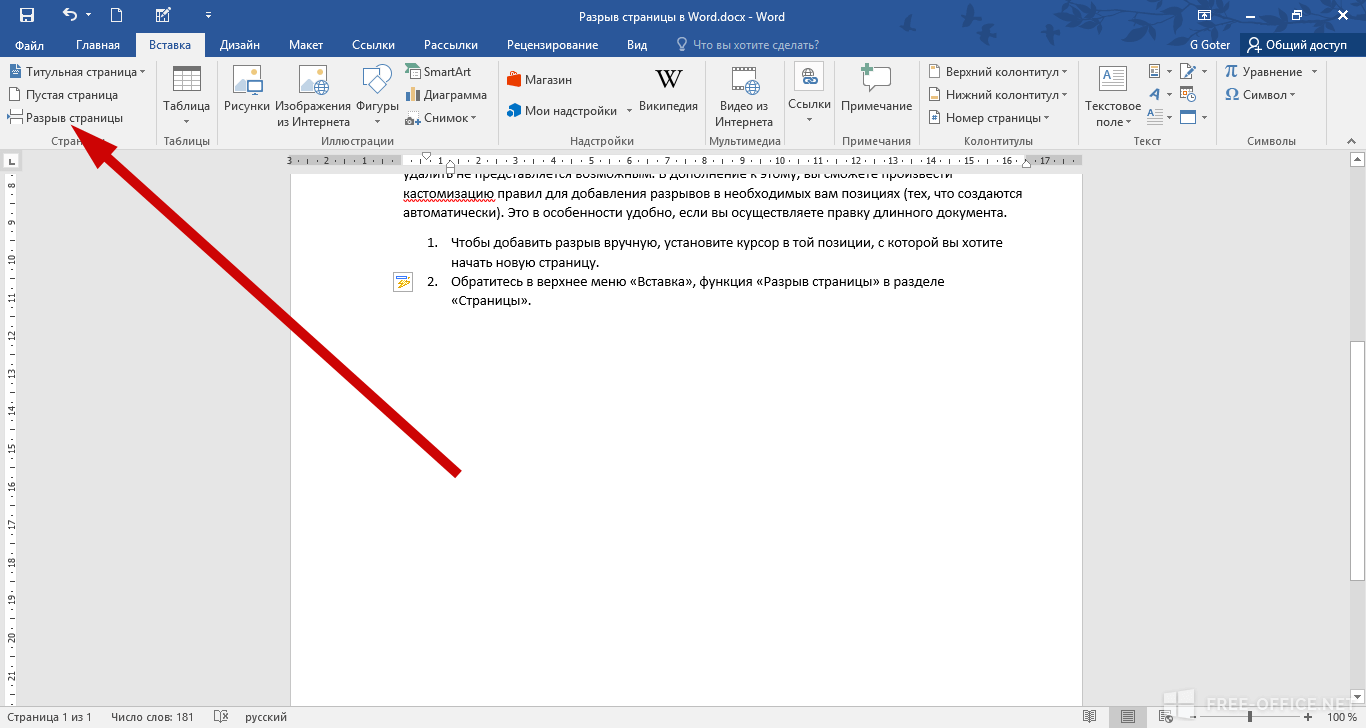Image resolution: width=1366 pixels, height=728 pixels.
Task: Expand Верхний колонтитул header options
Action: [x=998, y=72]
